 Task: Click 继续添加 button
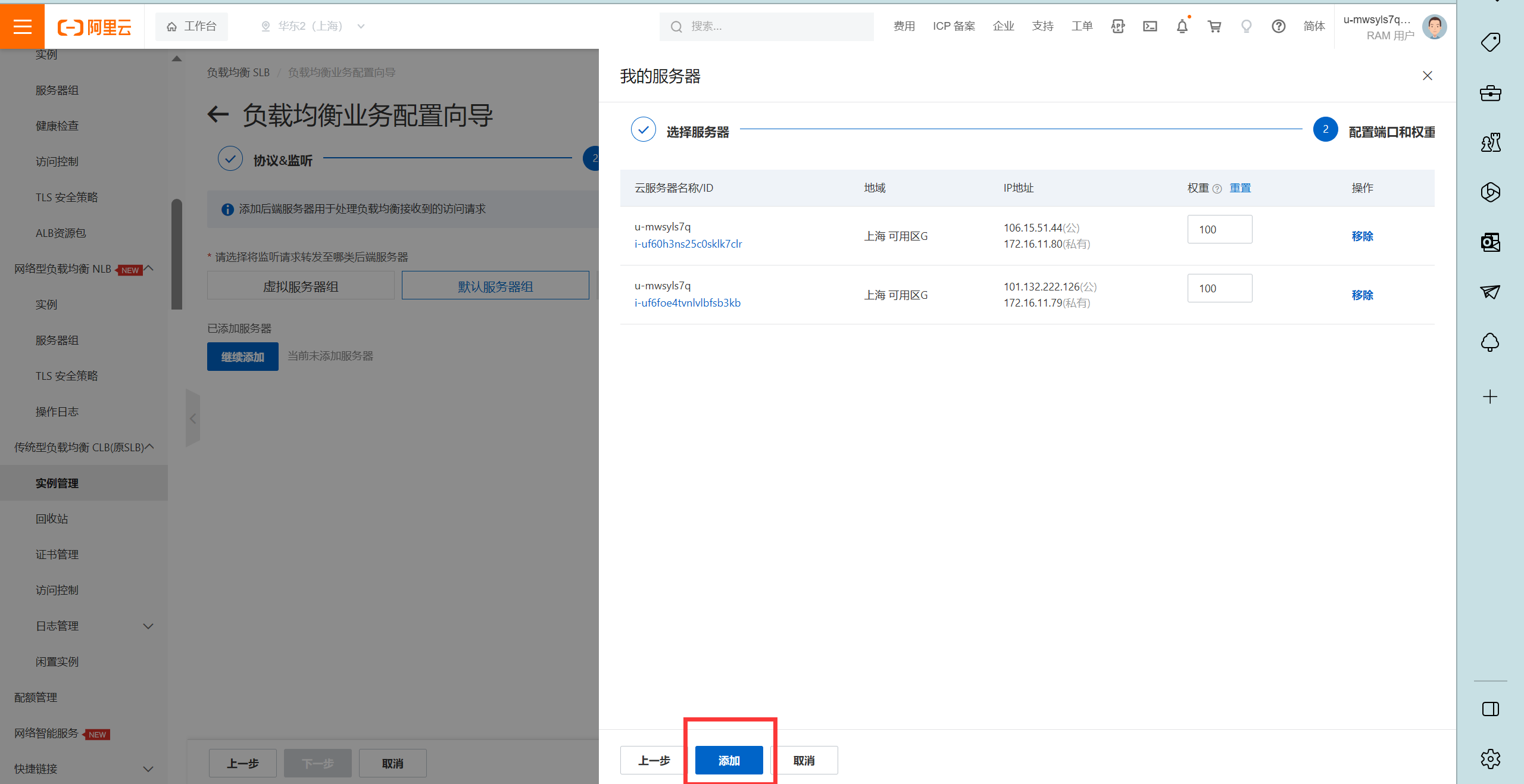point(243,357)
